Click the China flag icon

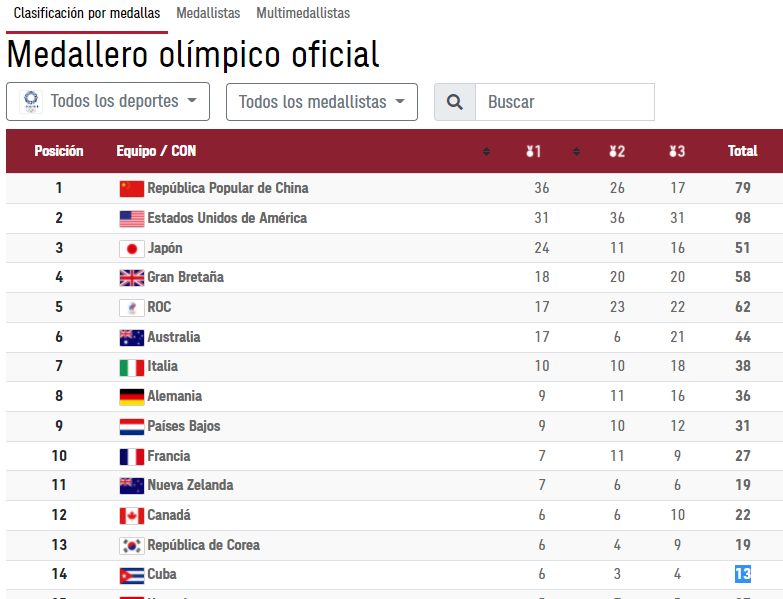132,189
